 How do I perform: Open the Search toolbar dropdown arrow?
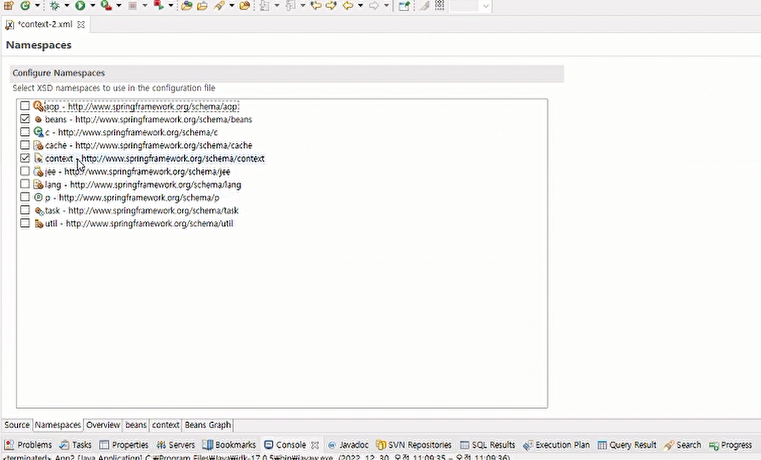[x=232, y=6]
